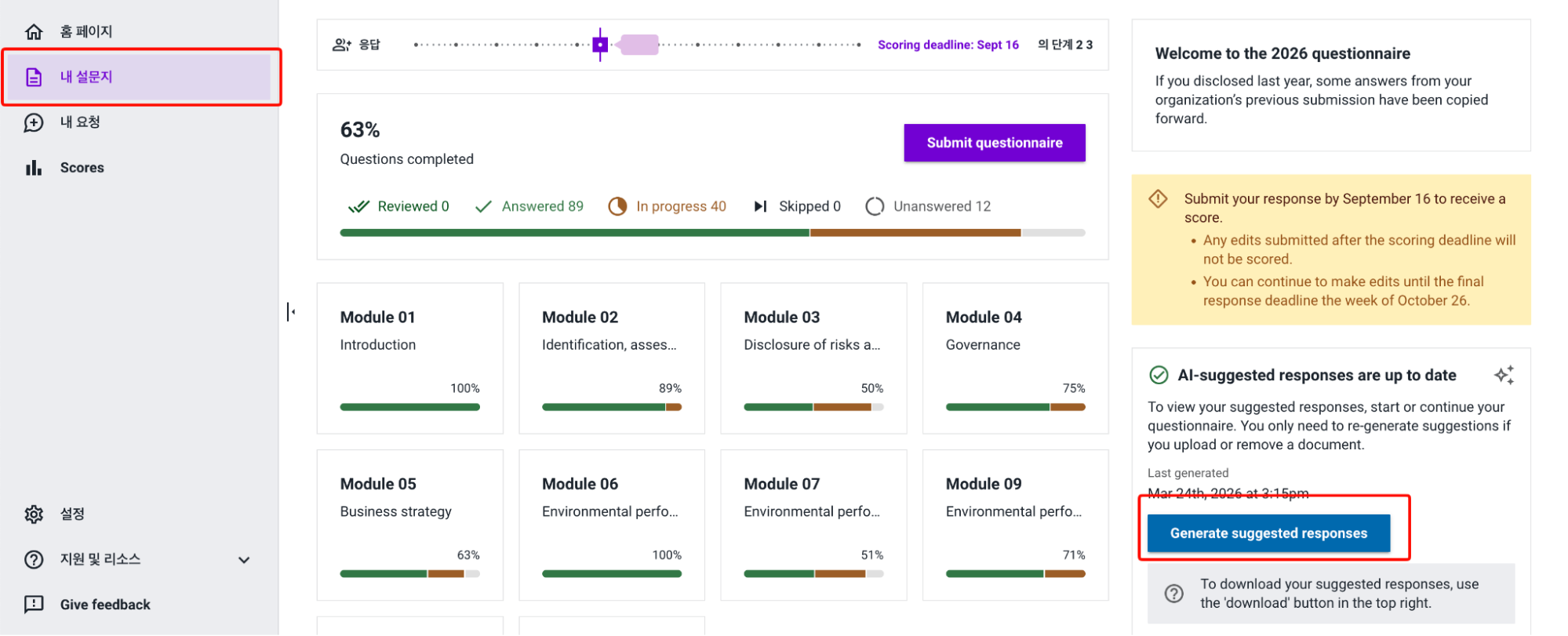Screen dimensions: 1568x636
Task: Filter by Unanswered 12 status
Action: [x=928, y=206]
